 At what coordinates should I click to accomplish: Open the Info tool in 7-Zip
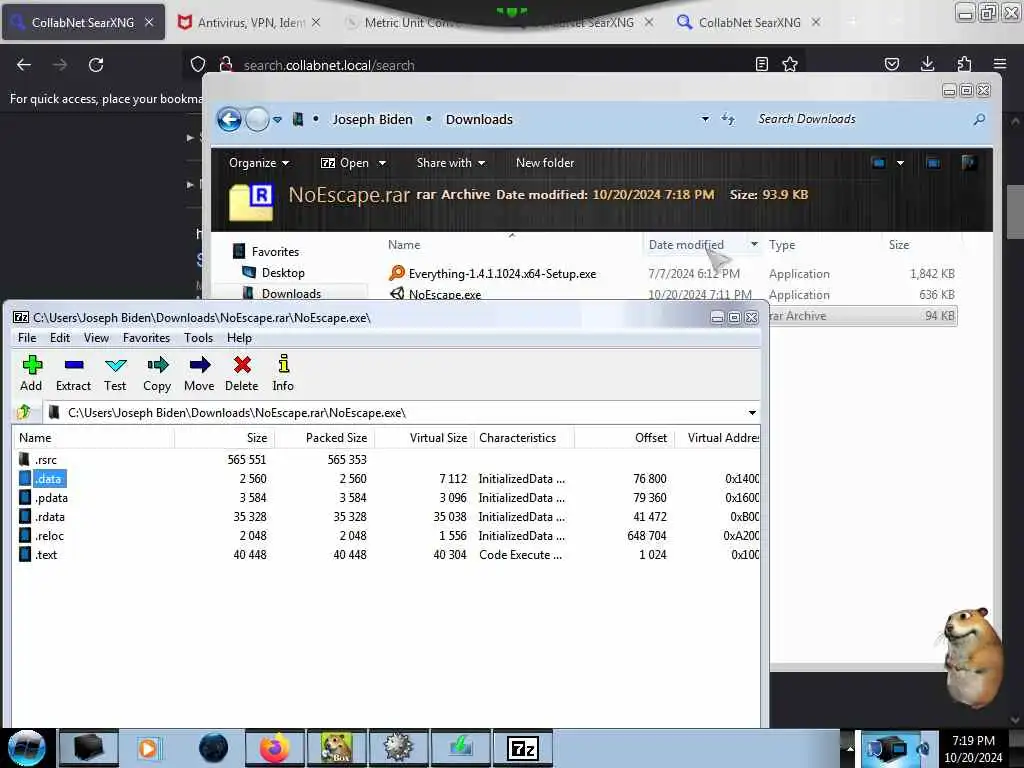point(283,373)
